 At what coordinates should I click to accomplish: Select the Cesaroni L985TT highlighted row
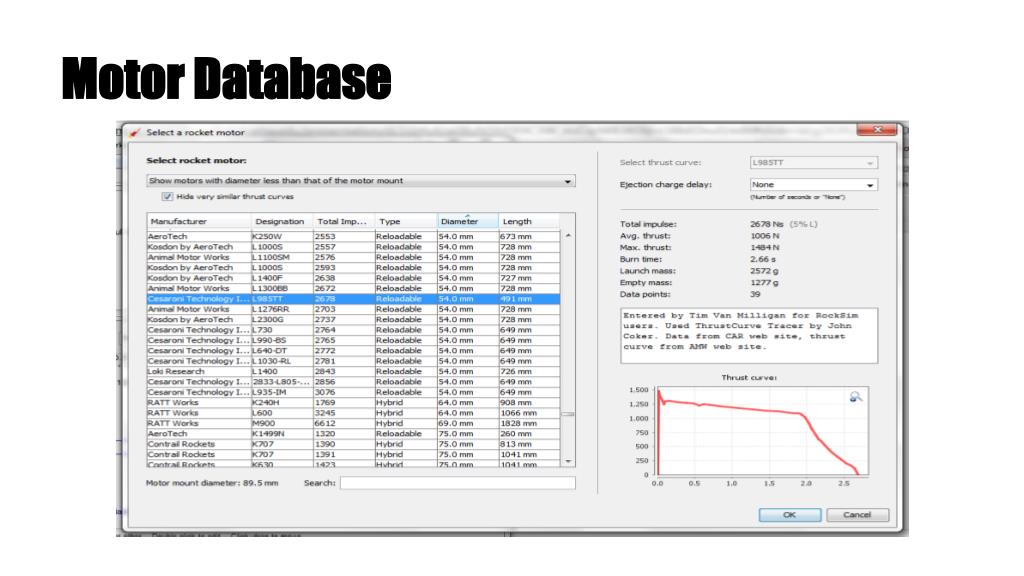[x=353, y=298]
